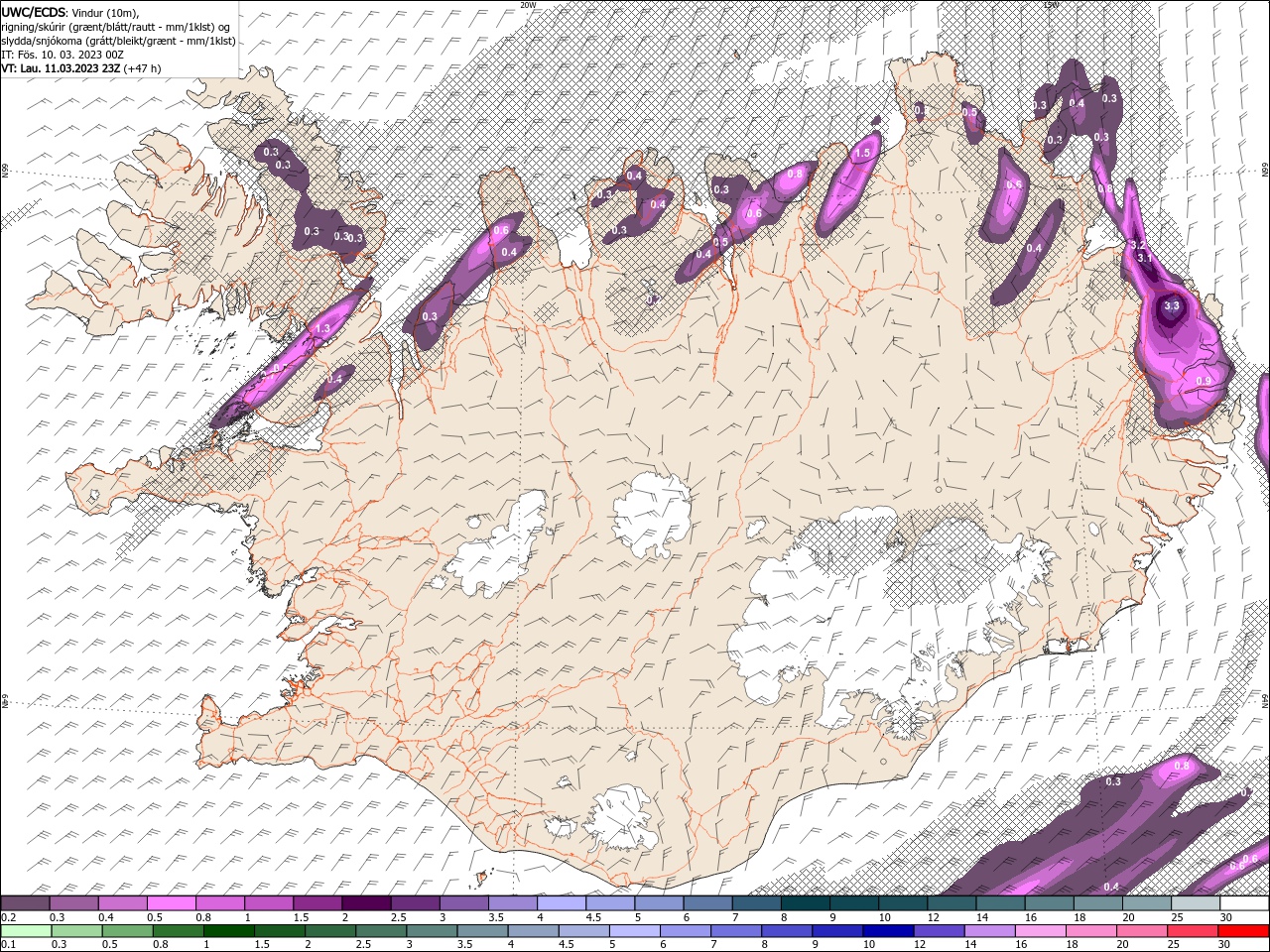This screenshot has width=1270, height=952.
Task: Select the crimson 25 rain legend swatch
Action: 1194,931
